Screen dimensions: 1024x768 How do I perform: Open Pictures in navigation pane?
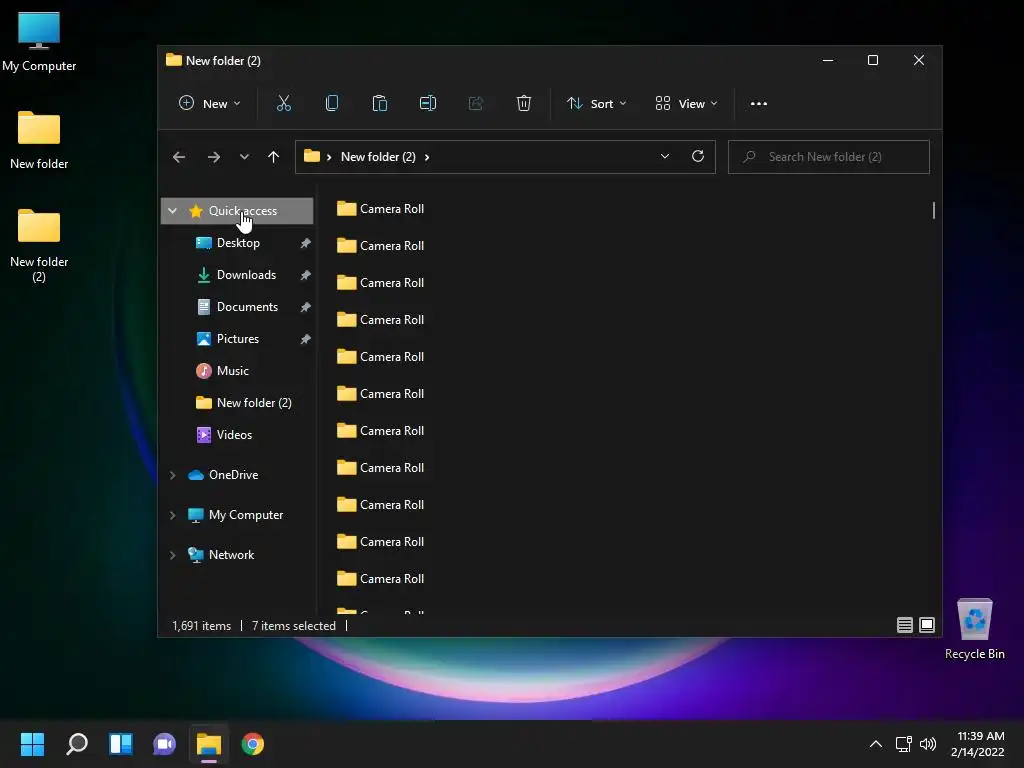click(238, 339)
